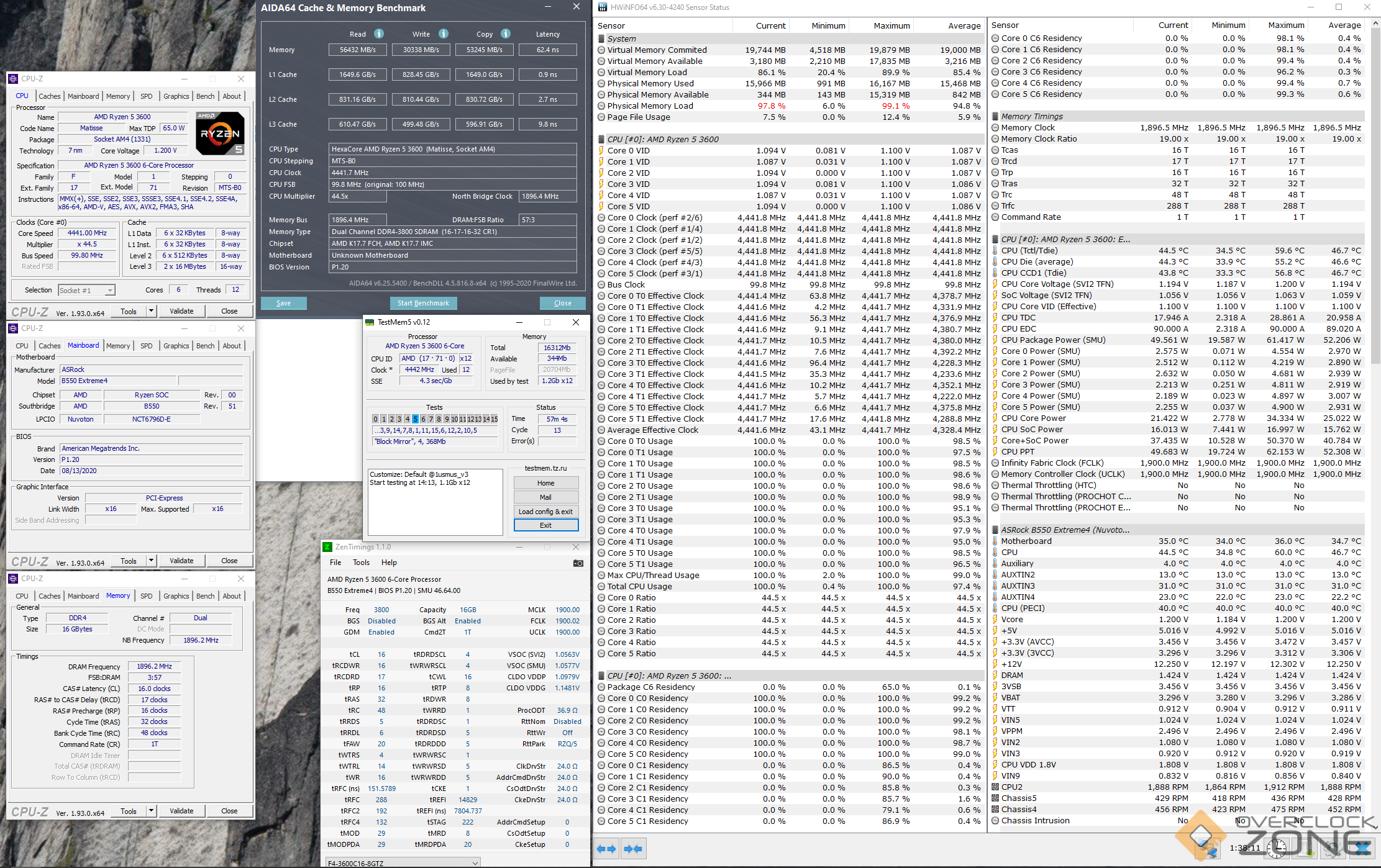The width and height of the screenshot is (1381, 868).
Task: Click Load config & exit in TestMem5
Action: pyautogui.click(x=545, y=512)
